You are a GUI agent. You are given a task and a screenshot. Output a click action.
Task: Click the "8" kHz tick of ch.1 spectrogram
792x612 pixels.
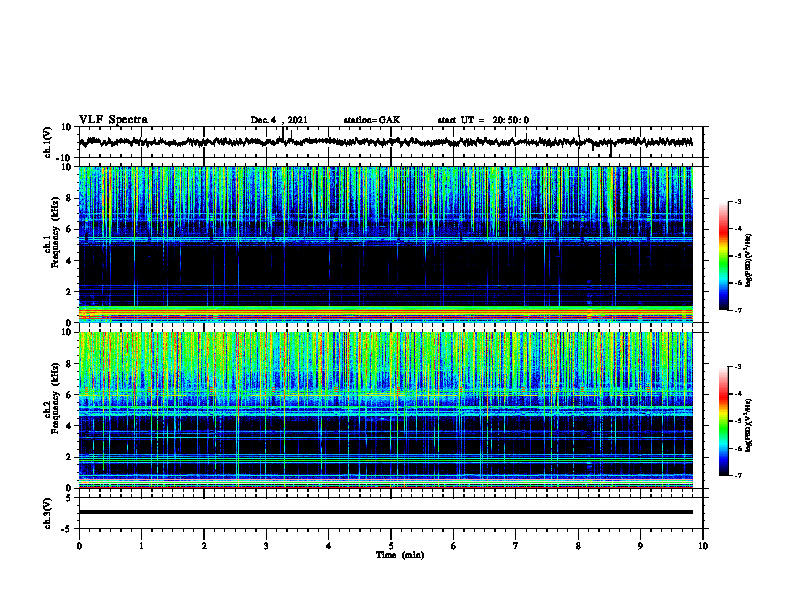pyautogui.click(x=69, y=198)
